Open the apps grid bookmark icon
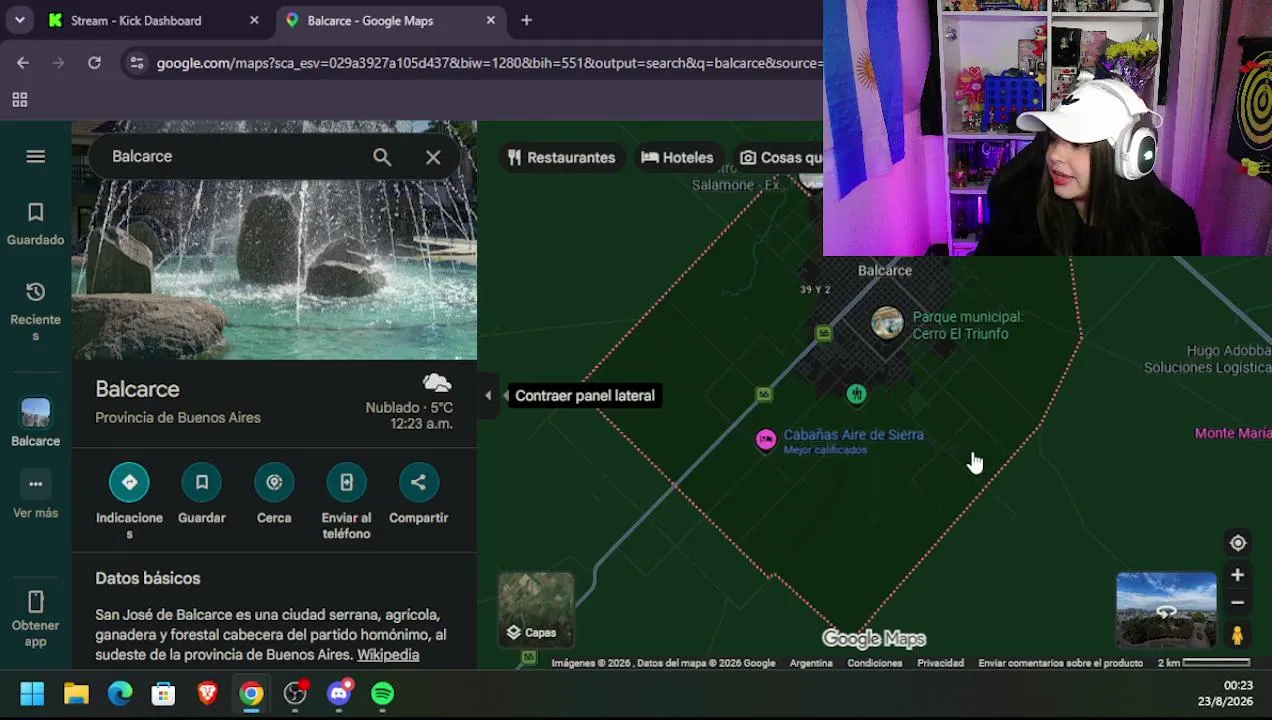This screenshot has height=720, width=1272. (19, 100)
